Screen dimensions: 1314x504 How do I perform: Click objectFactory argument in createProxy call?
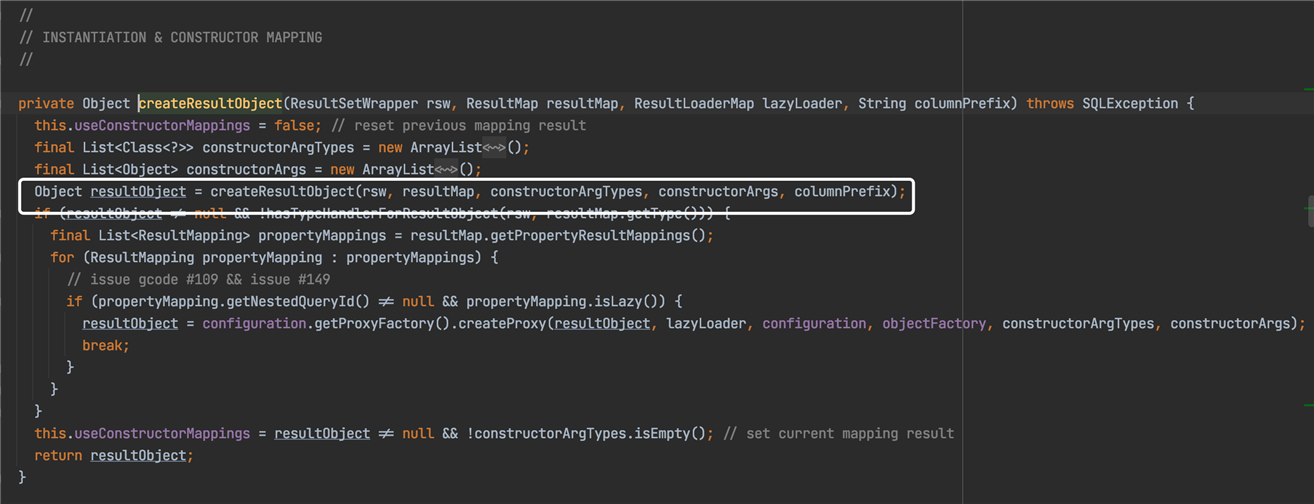pos(934,323)
